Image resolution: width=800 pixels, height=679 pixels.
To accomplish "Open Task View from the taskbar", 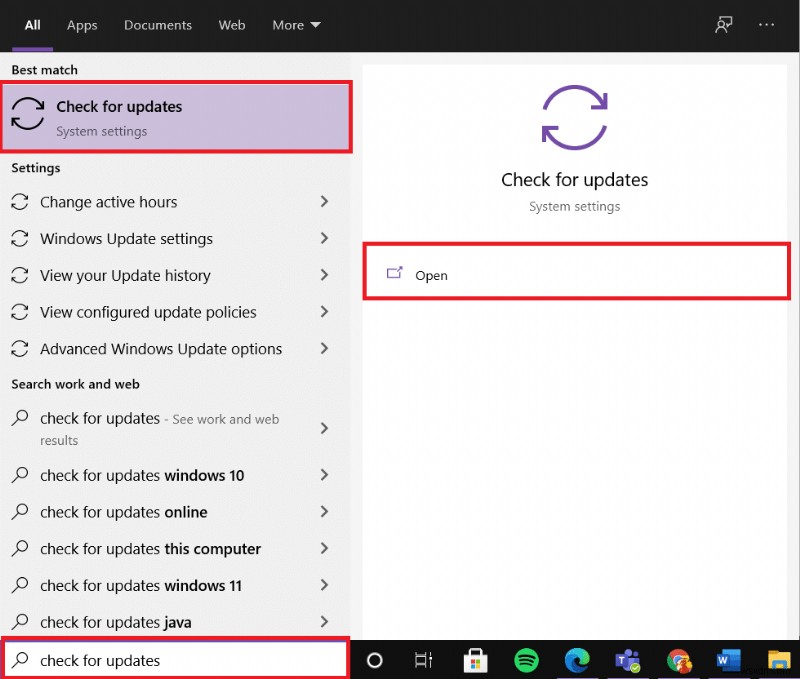I will [x=423, y=660].
